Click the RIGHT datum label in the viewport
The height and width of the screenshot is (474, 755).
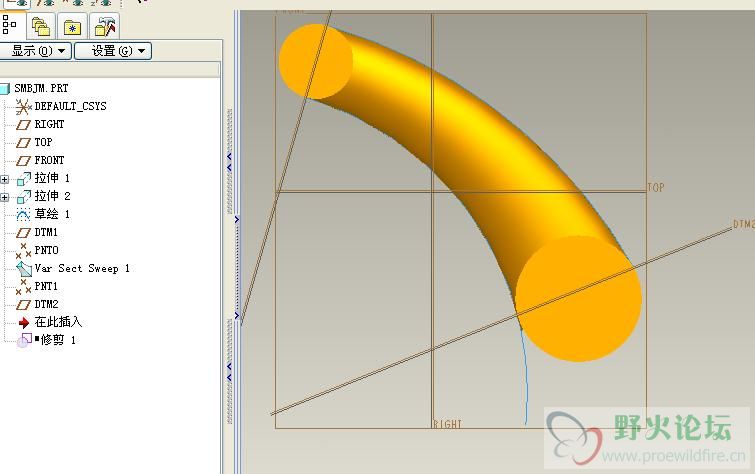447,424
